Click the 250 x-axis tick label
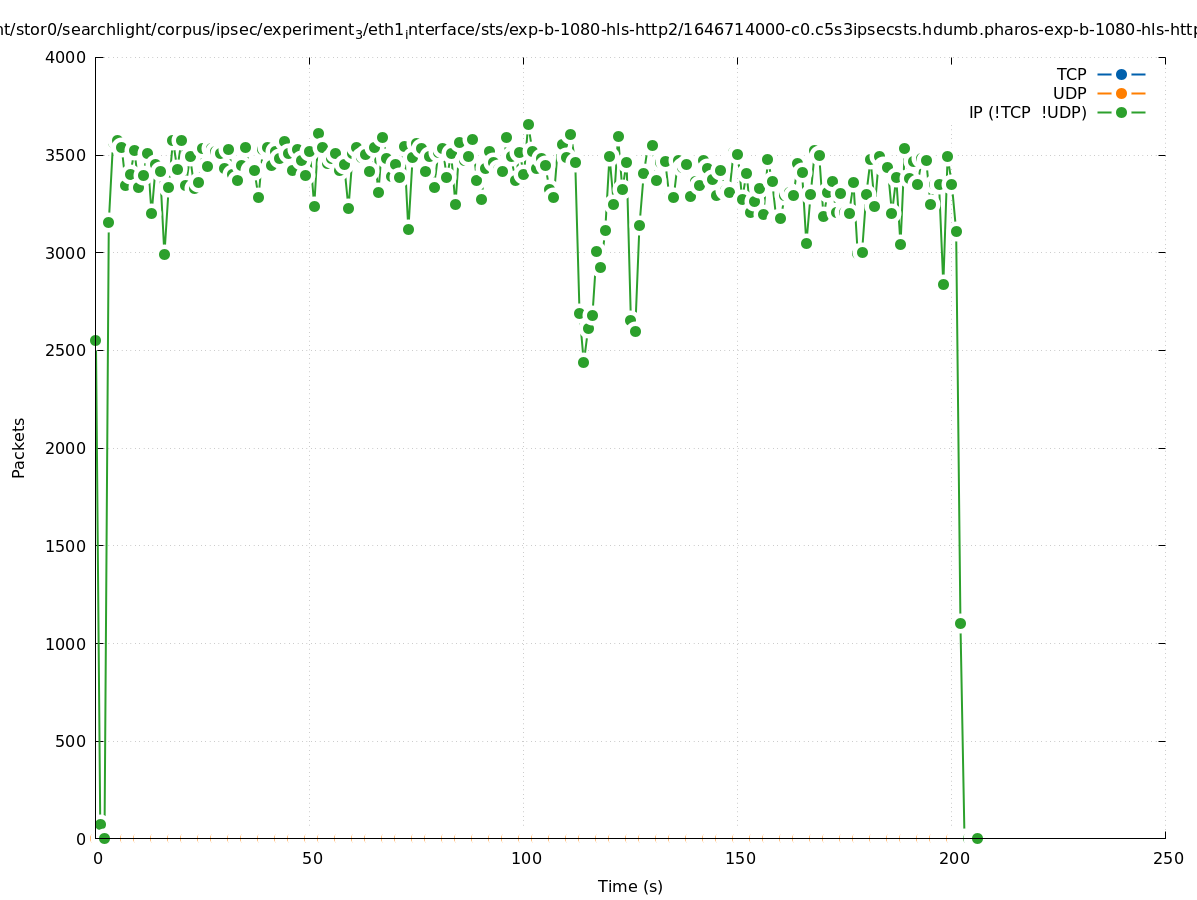 (1166, 858)
